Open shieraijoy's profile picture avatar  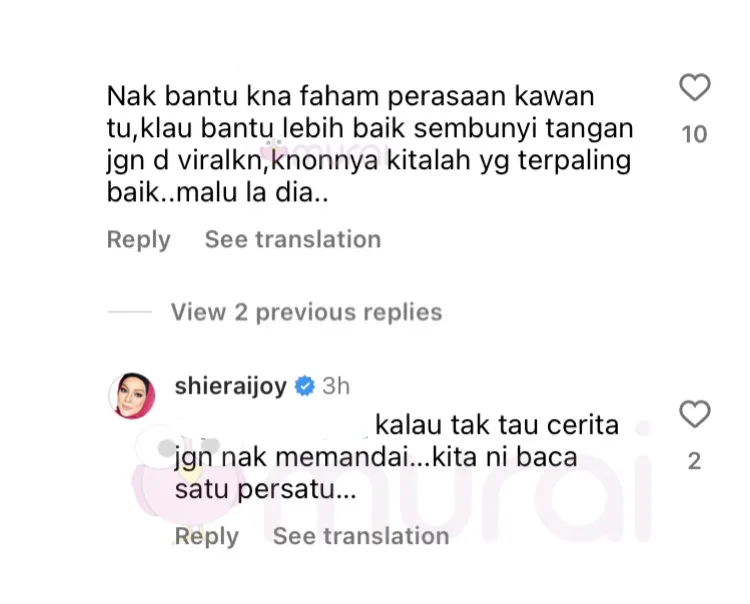(x=132, y=396)
